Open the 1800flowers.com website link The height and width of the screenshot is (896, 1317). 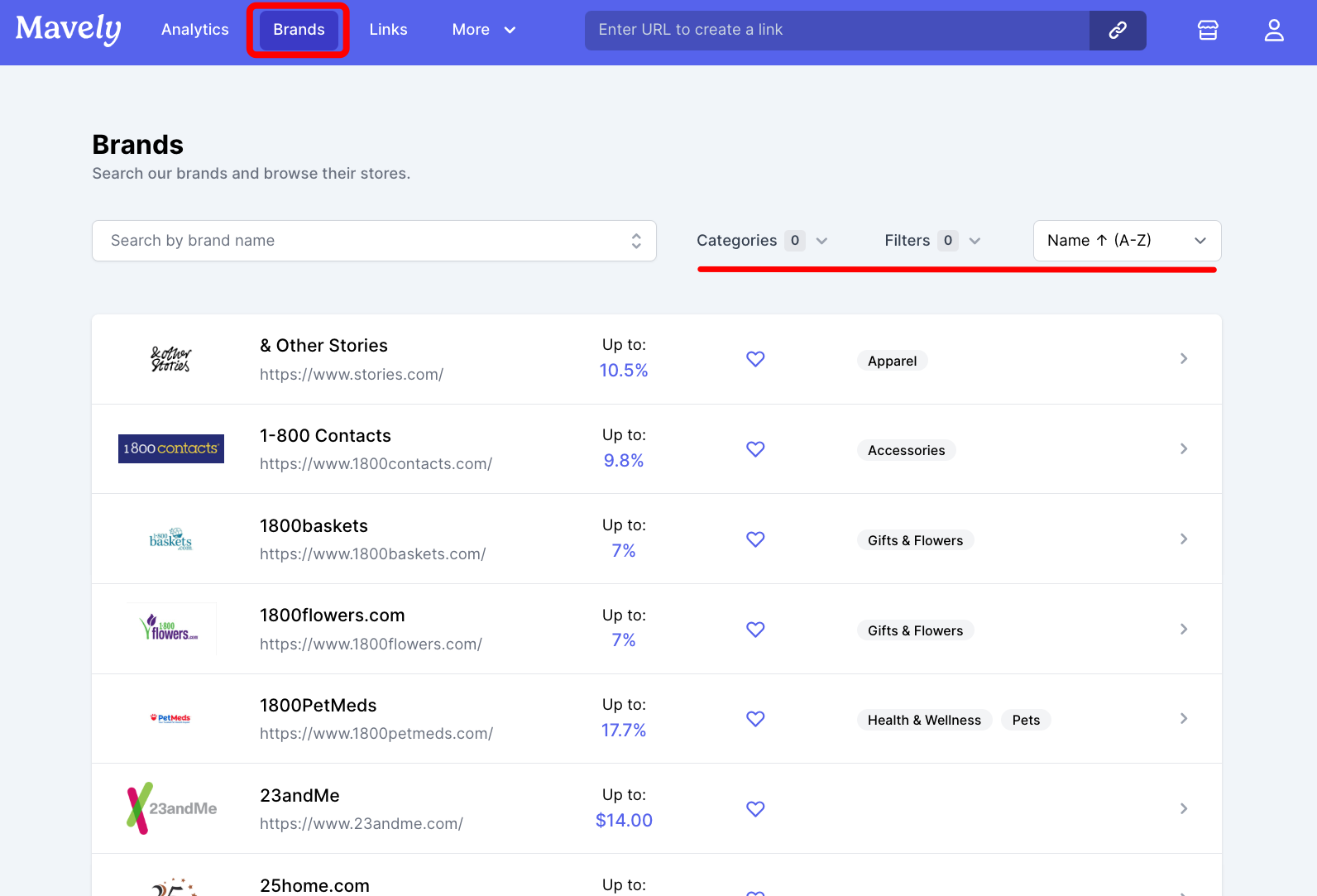tap(371, 644)
